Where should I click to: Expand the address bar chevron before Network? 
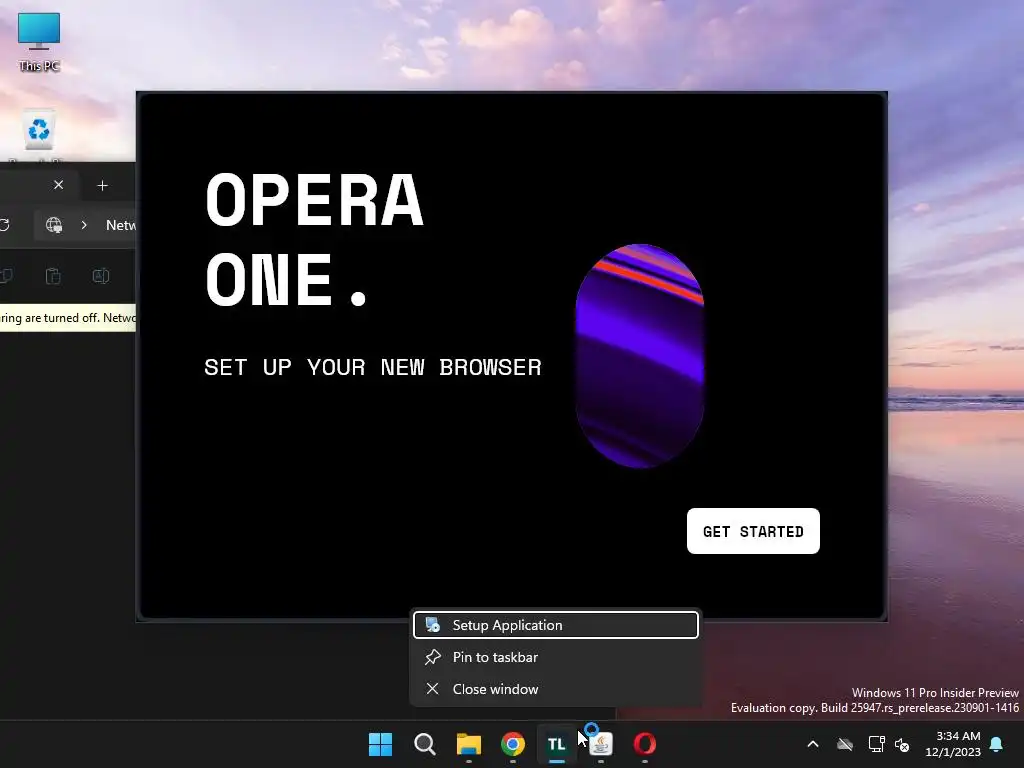pos(84,225)
